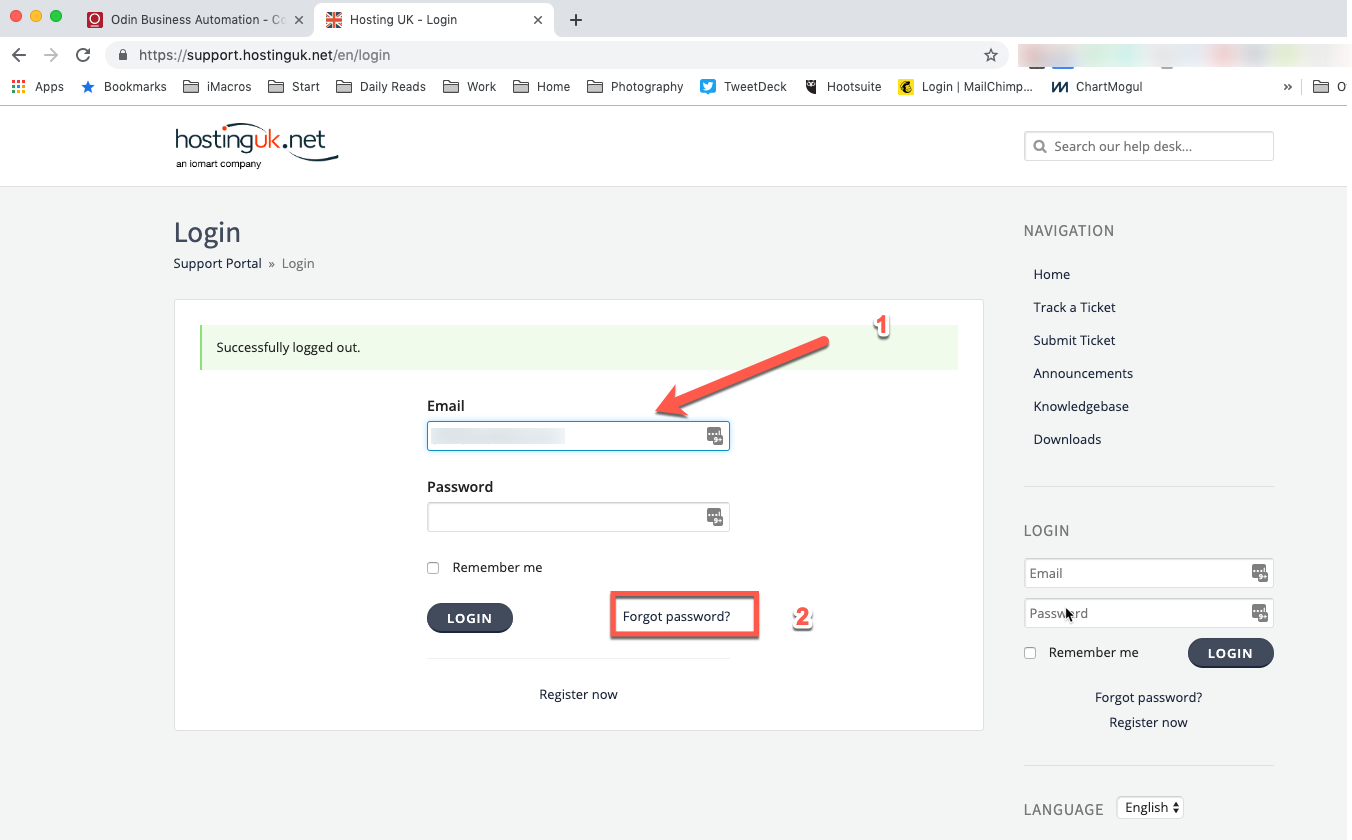Open the Bookmarks star bookmark

(123, 87)
